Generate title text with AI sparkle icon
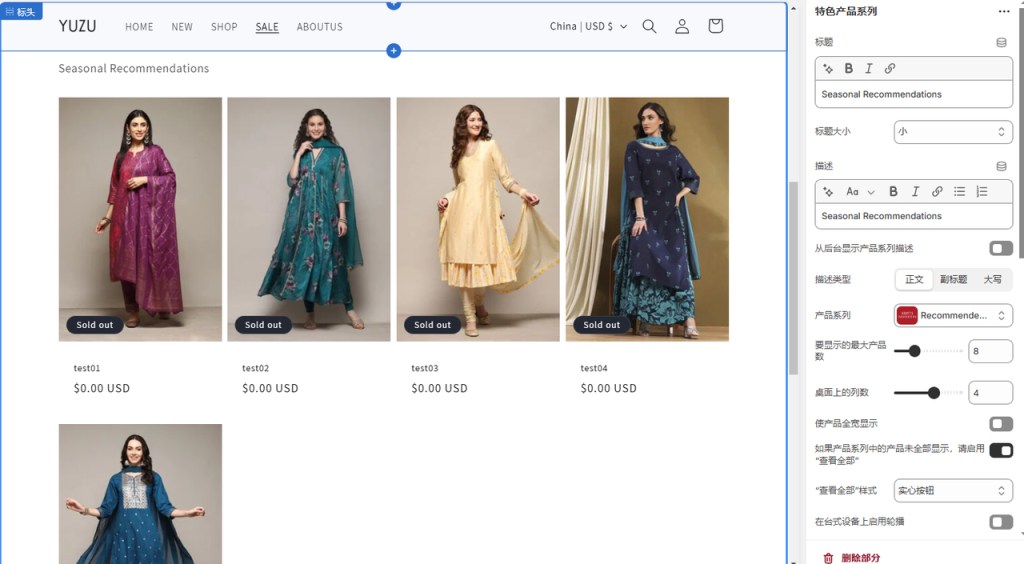 point(828,69)
